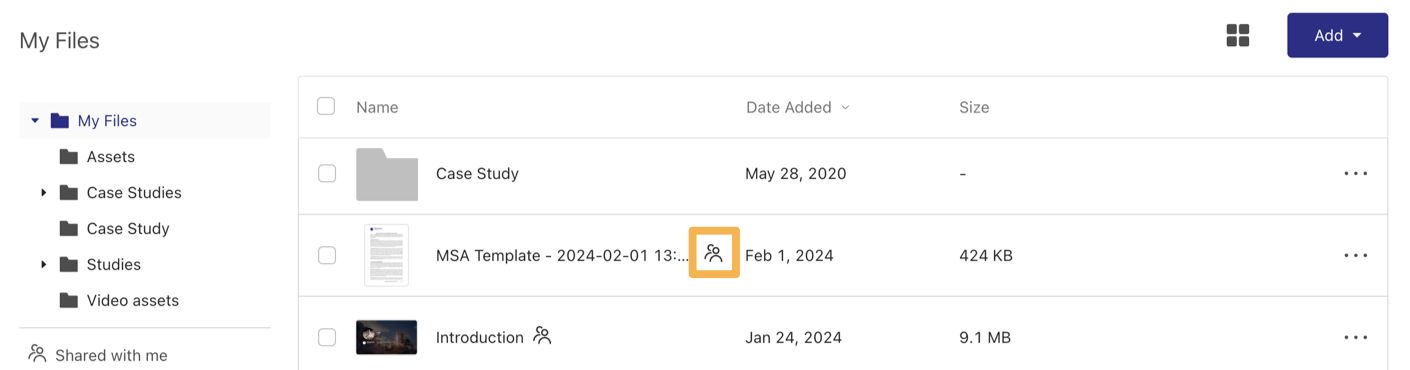
Task: Open the Introduction video thumbnail
Action: (x=387, y=337)
